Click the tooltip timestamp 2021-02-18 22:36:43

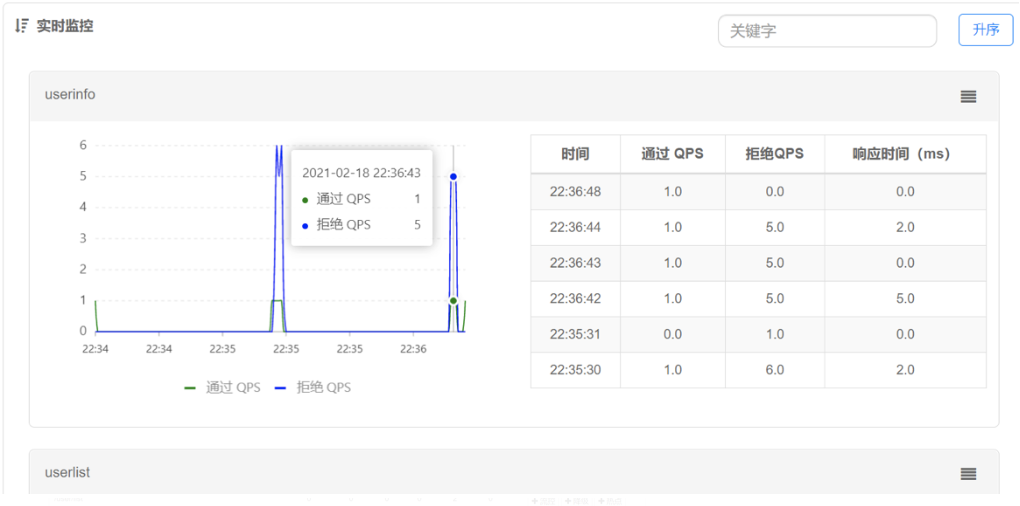pyautogui.click(x=361, y=172)
